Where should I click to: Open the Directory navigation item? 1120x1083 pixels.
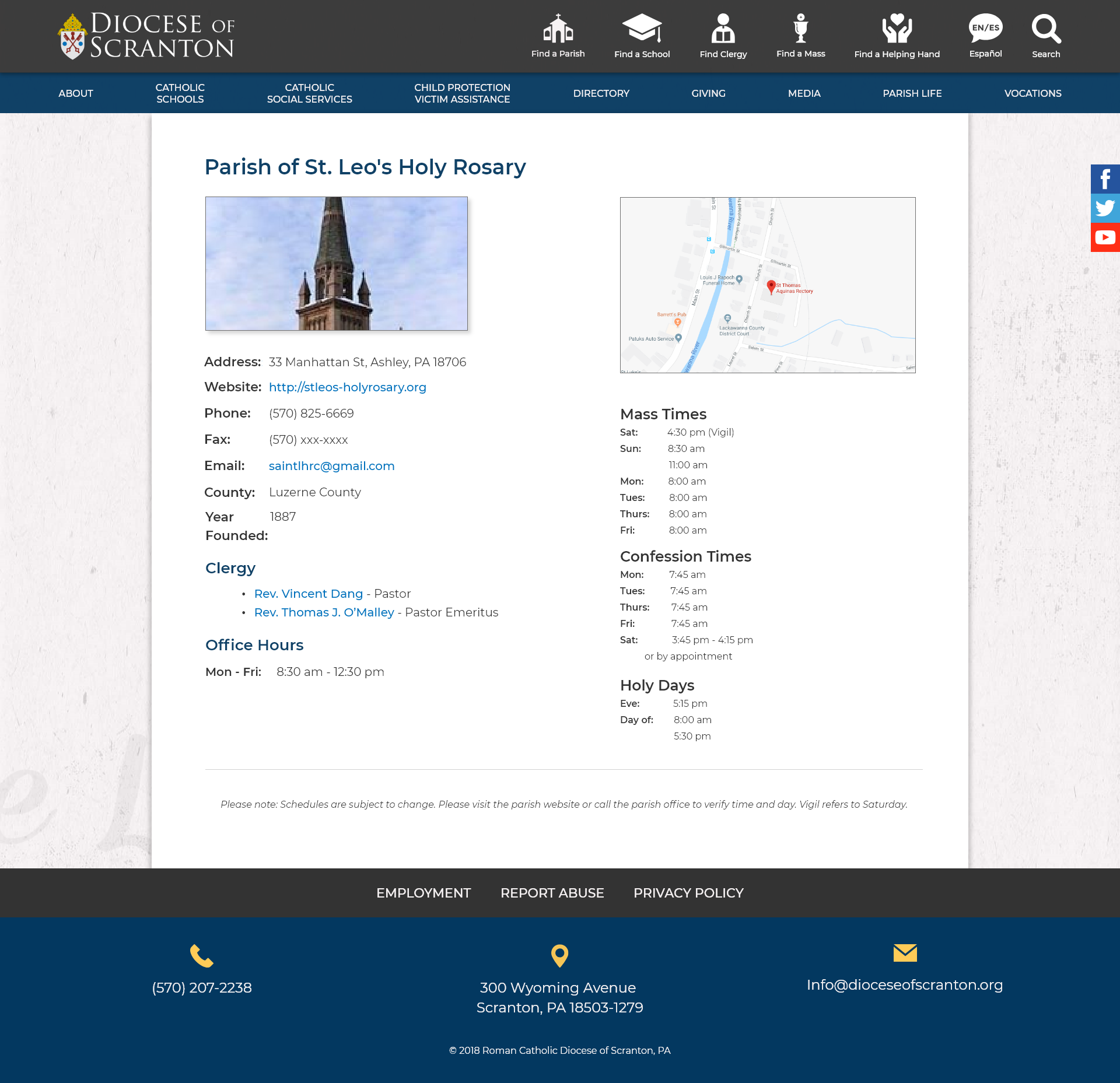tap(601, 93)
